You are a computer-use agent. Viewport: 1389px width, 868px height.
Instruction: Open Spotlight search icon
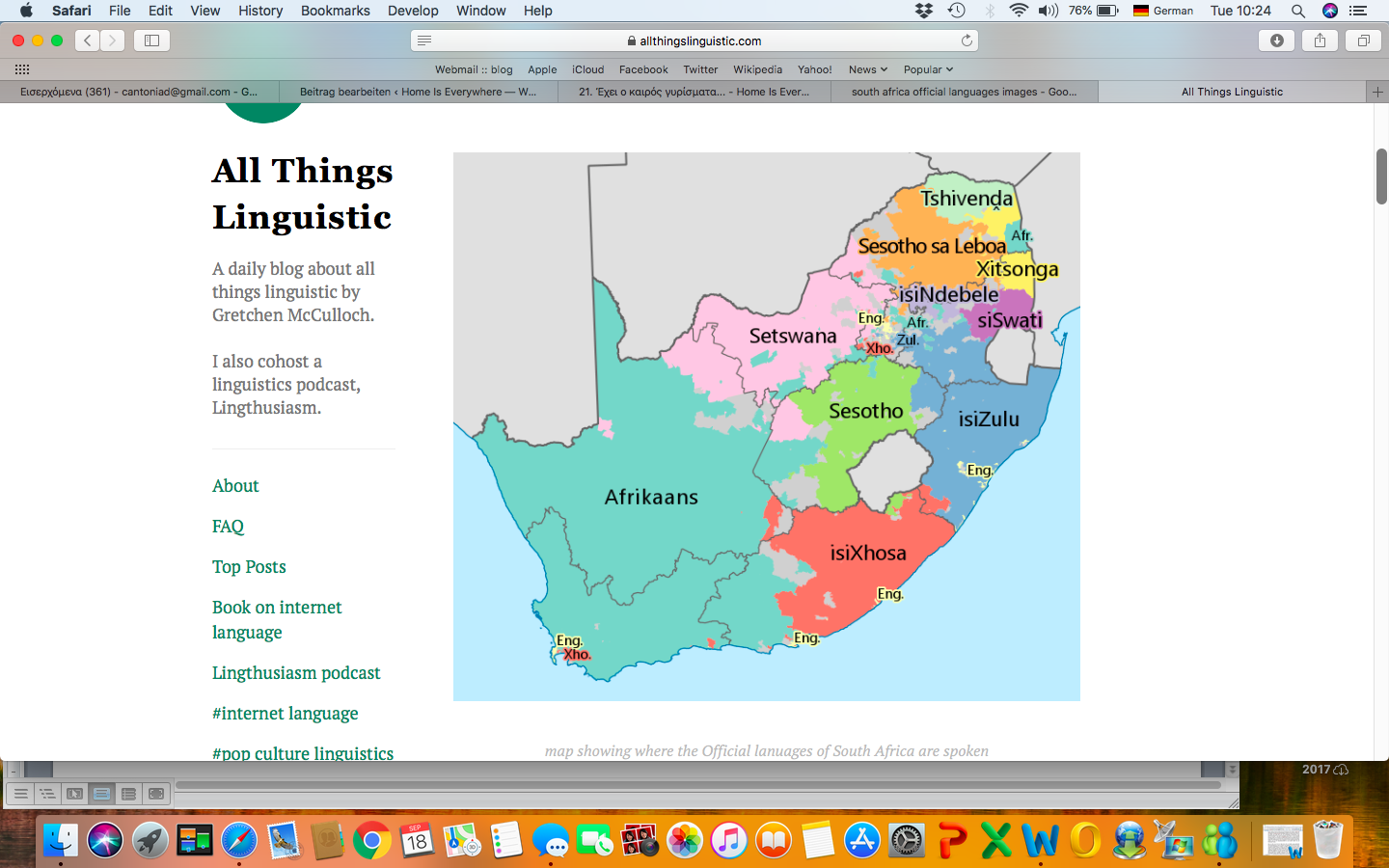click(x=1298, y=11)
